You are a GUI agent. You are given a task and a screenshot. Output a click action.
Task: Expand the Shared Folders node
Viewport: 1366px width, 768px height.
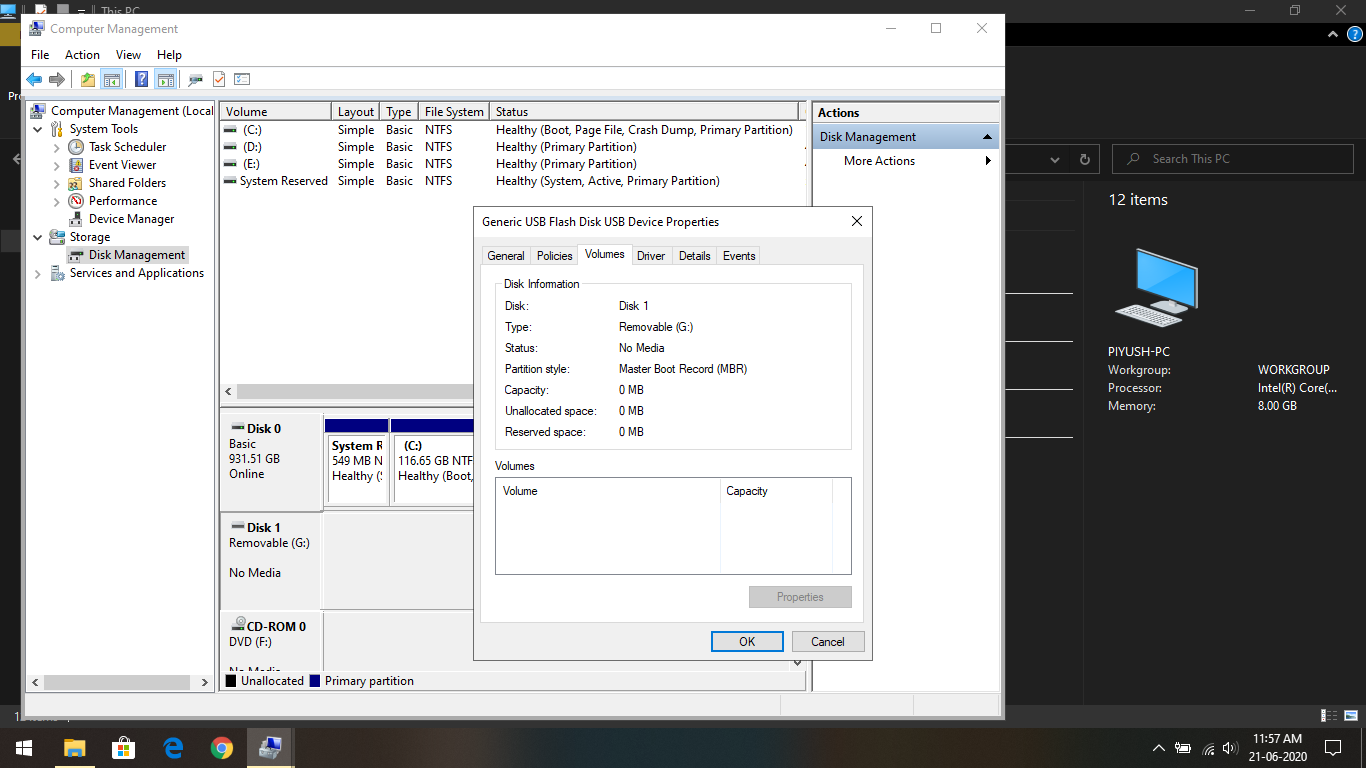coord(57,183)
